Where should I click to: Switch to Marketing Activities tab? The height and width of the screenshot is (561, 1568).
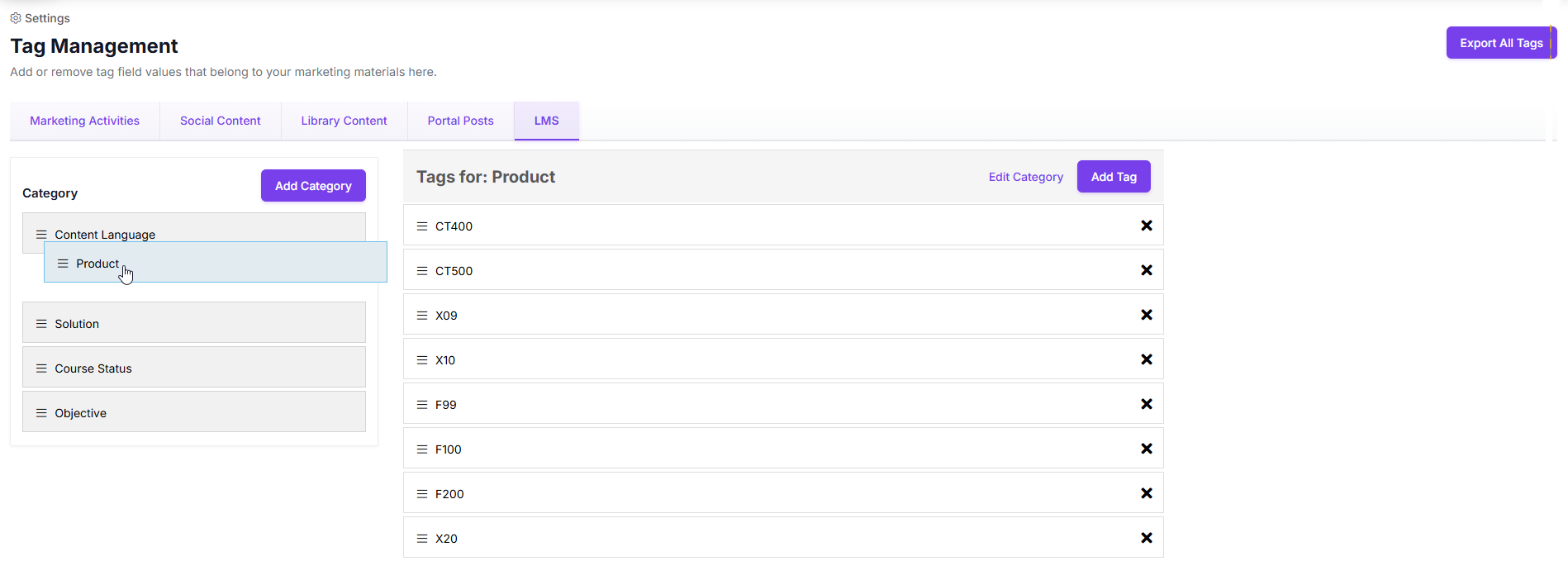(84, 121)
